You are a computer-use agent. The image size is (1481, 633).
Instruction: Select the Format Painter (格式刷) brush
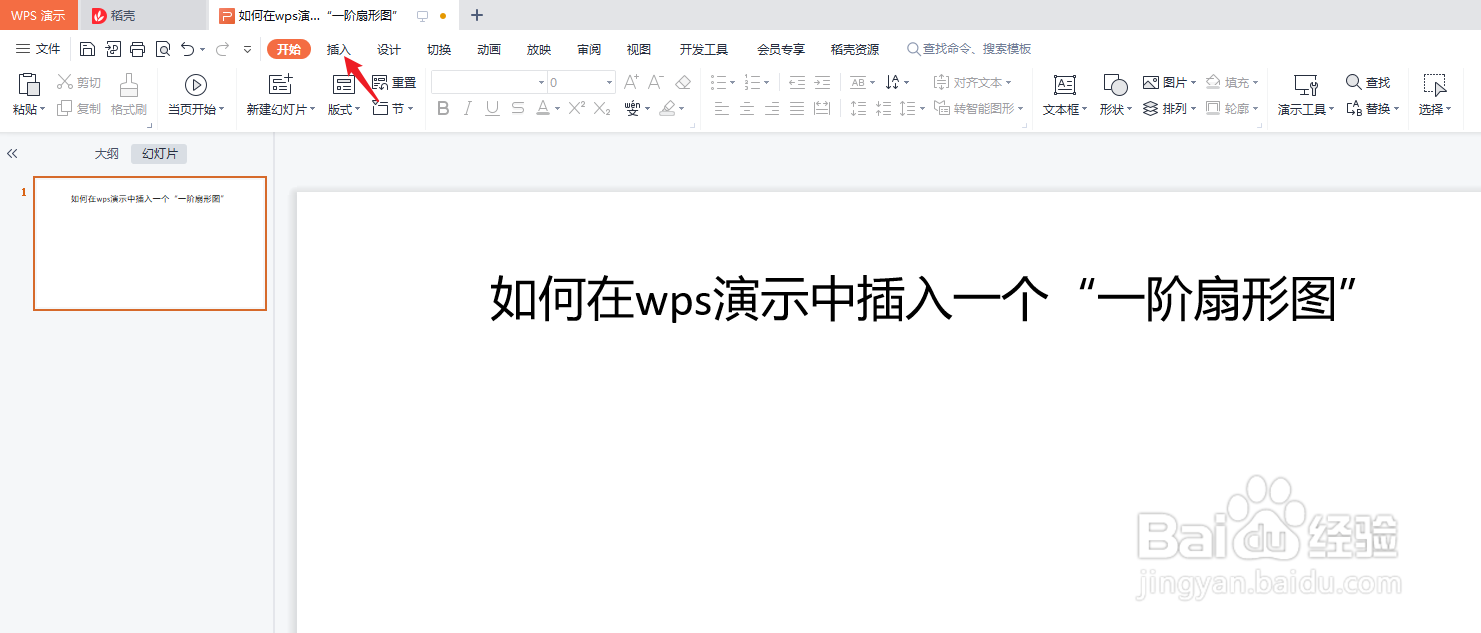(129, 85)
